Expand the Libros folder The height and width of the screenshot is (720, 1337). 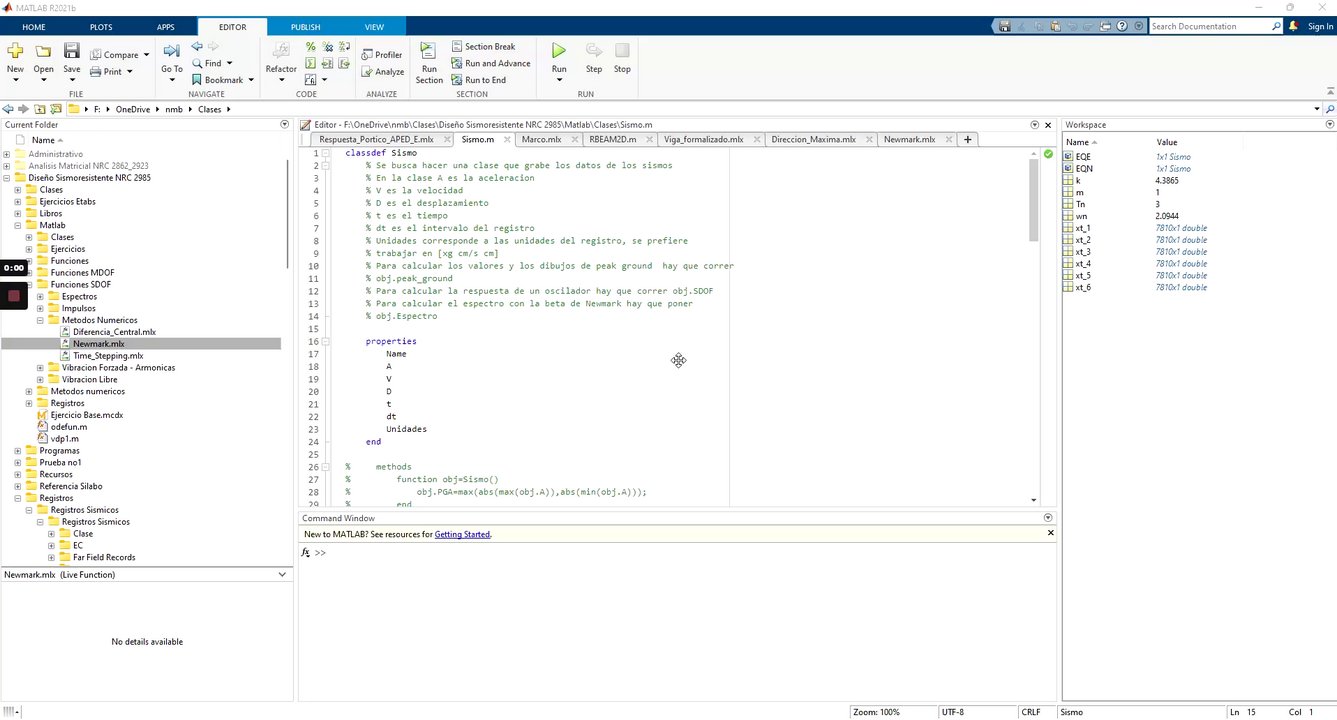18,214
